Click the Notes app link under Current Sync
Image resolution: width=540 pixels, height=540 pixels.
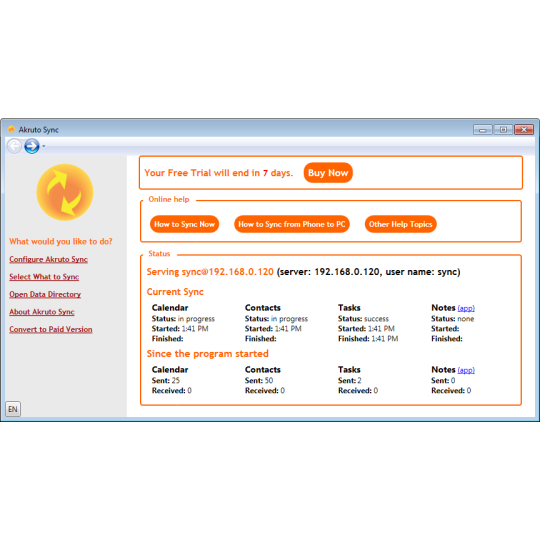pyautogui.click(x=466, y=308)
